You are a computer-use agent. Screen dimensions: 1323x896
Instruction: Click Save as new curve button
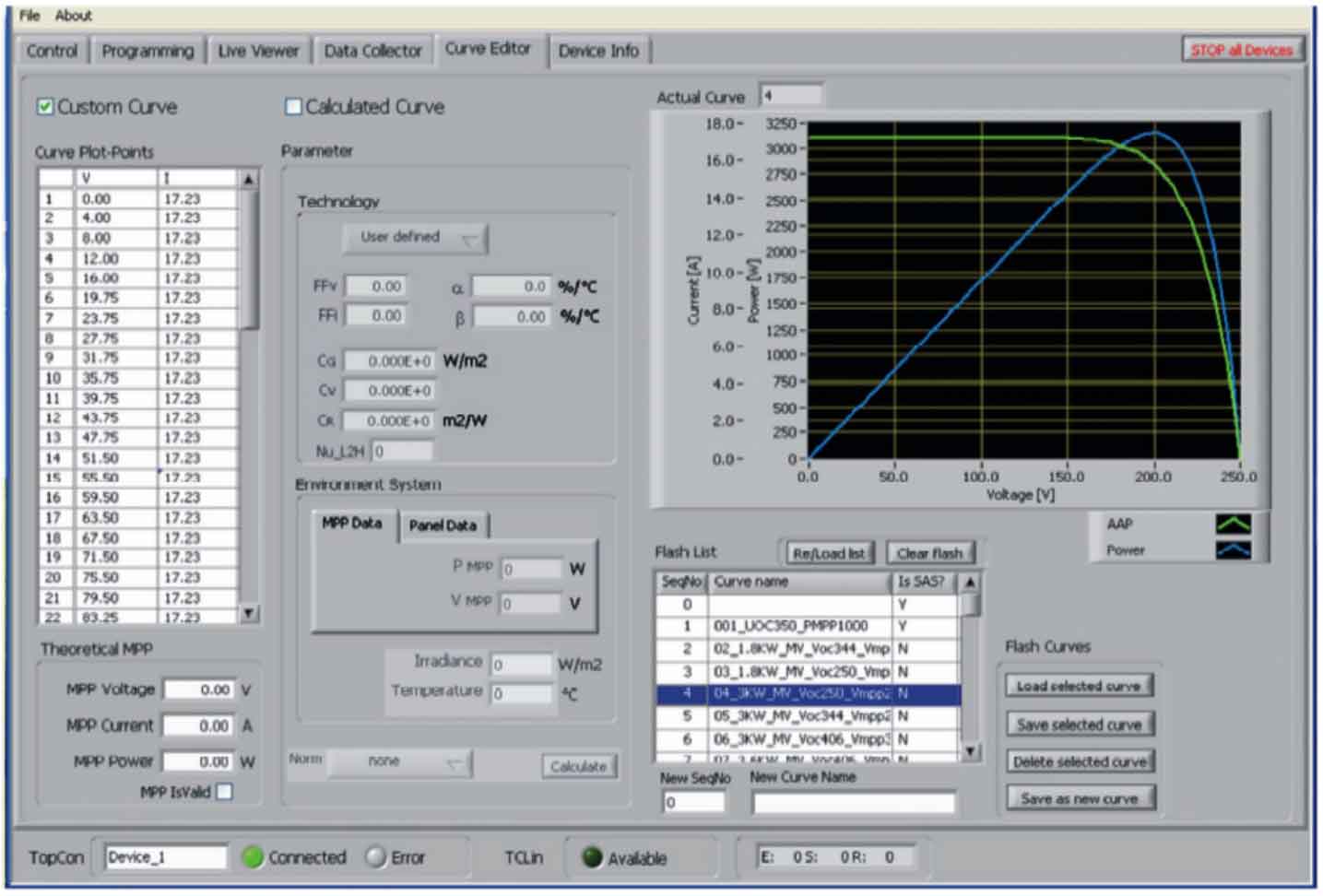(x=1079, y=798)
